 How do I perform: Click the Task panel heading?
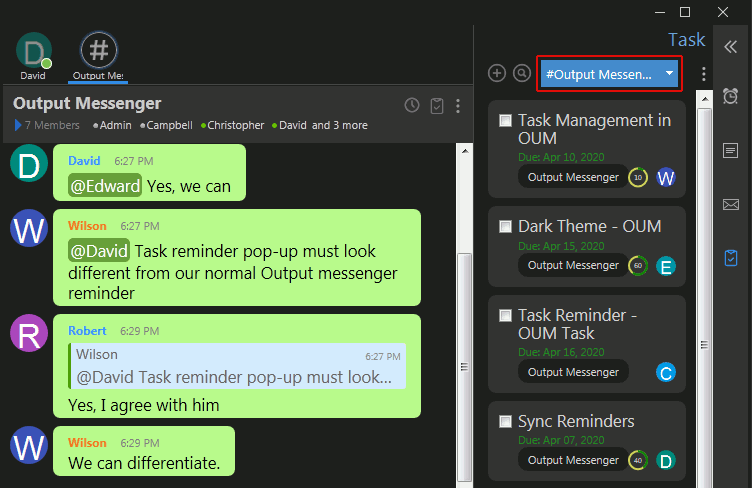[687, 39]
